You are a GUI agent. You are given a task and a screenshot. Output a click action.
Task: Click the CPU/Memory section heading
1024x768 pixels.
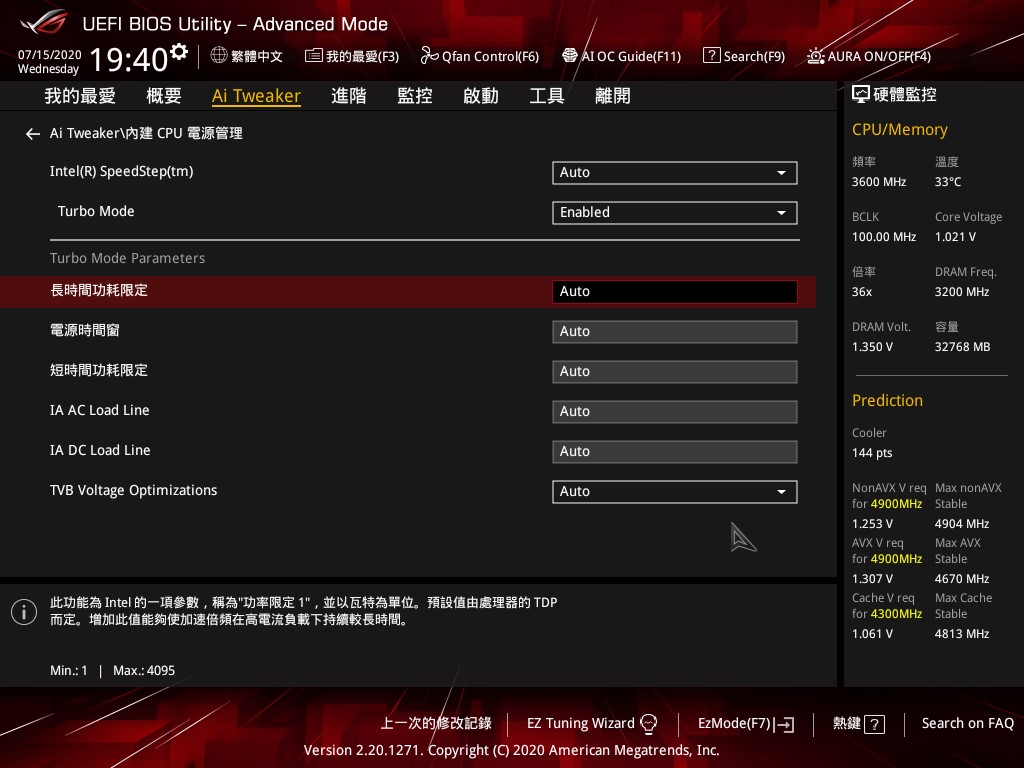tap(900, 130)
